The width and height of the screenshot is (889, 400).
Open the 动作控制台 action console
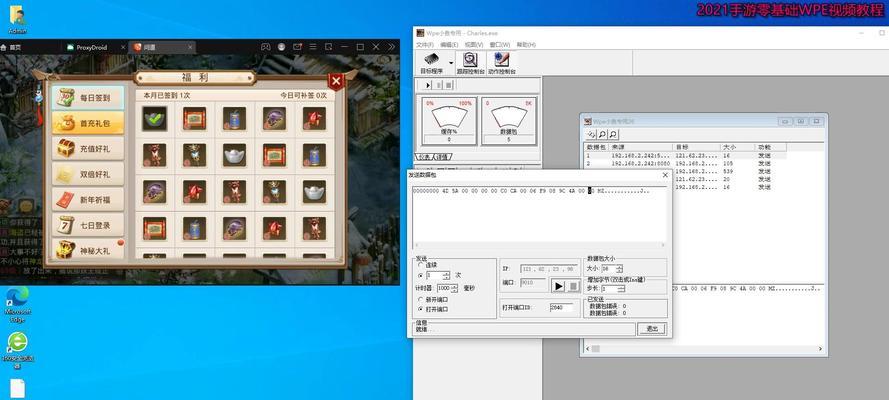[x=502, y=60]
